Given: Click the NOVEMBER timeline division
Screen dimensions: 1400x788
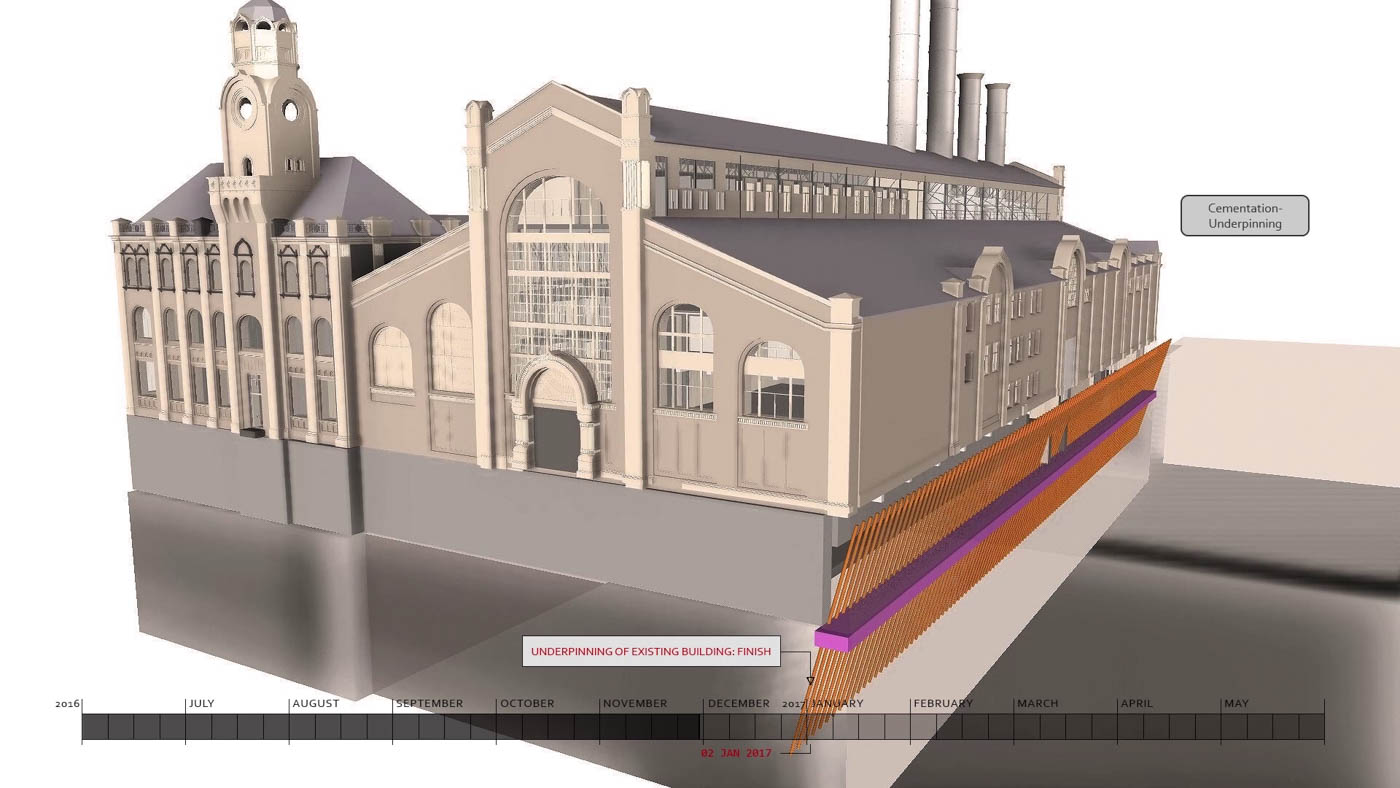Looking at the screenshot, I should pyautogui.click(x=634, y=703).
